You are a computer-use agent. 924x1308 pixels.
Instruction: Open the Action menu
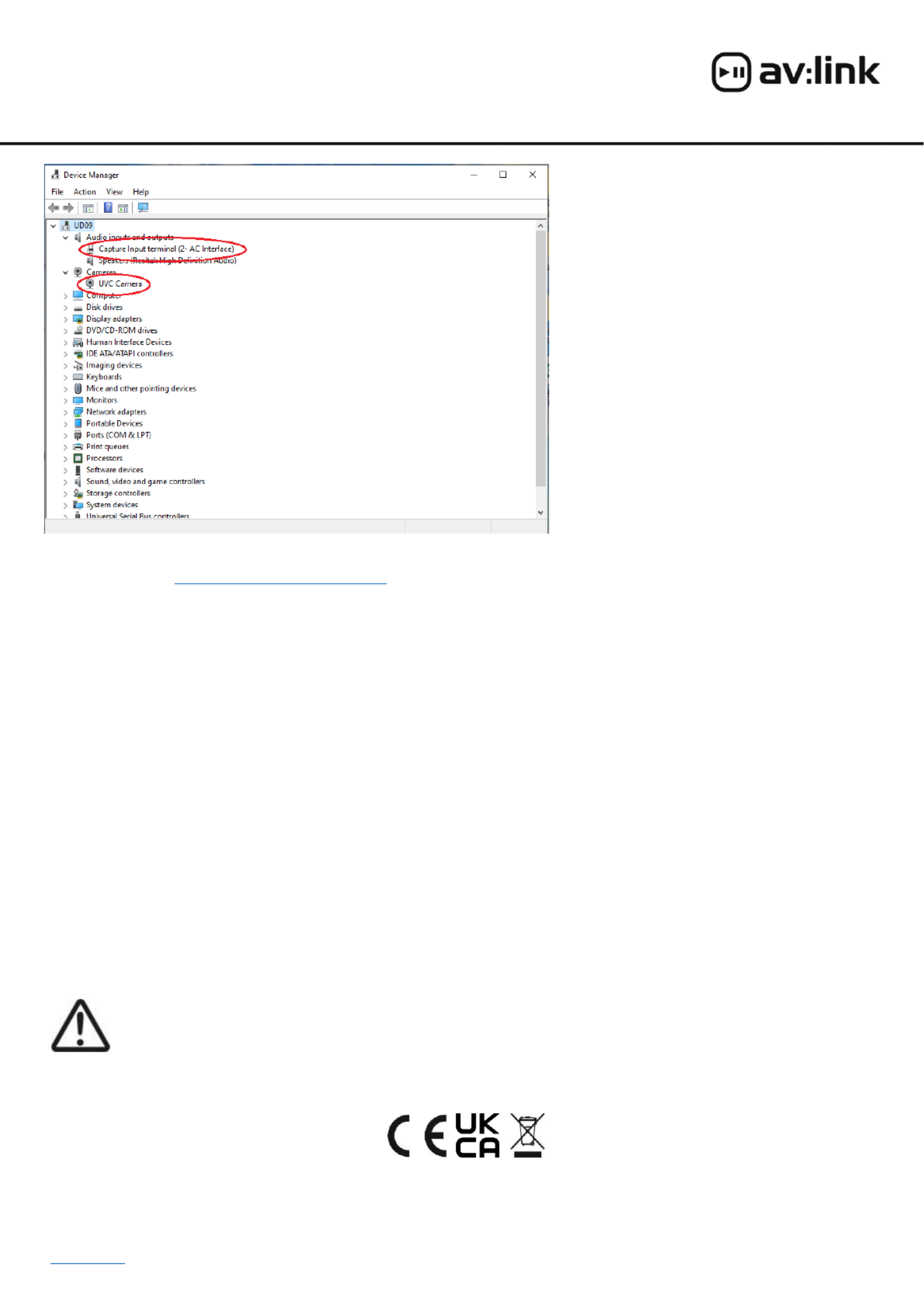85,192
